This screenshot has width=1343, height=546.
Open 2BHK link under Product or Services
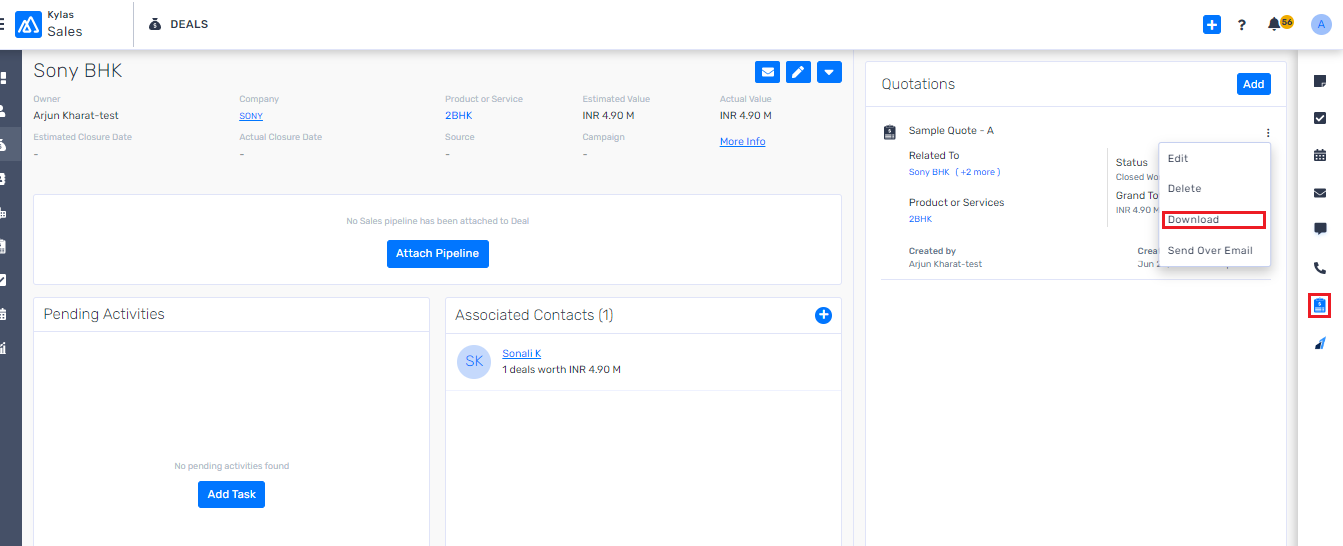[x=921, y=218]
